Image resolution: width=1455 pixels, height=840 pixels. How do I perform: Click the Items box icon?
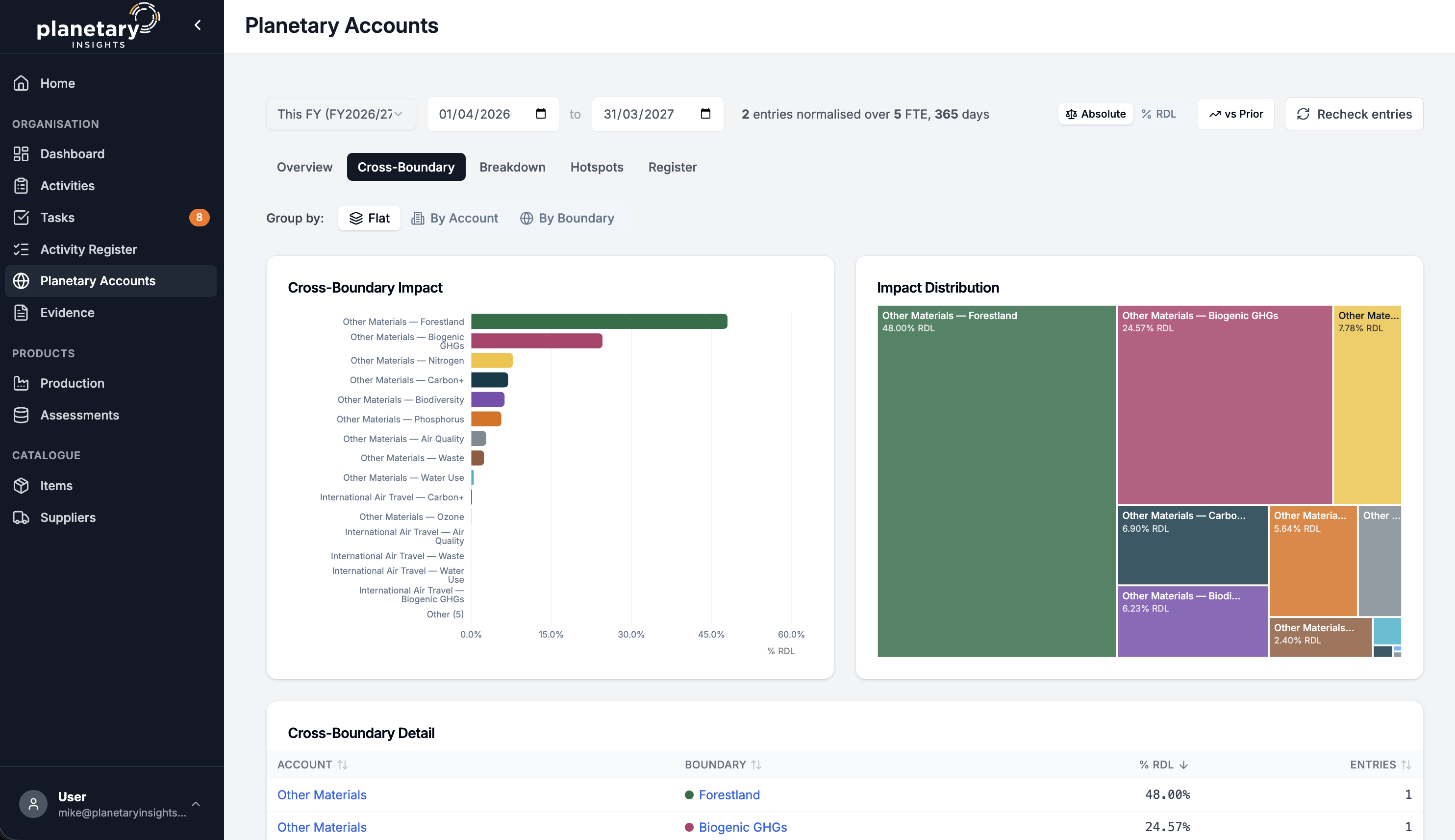point(22,485)
